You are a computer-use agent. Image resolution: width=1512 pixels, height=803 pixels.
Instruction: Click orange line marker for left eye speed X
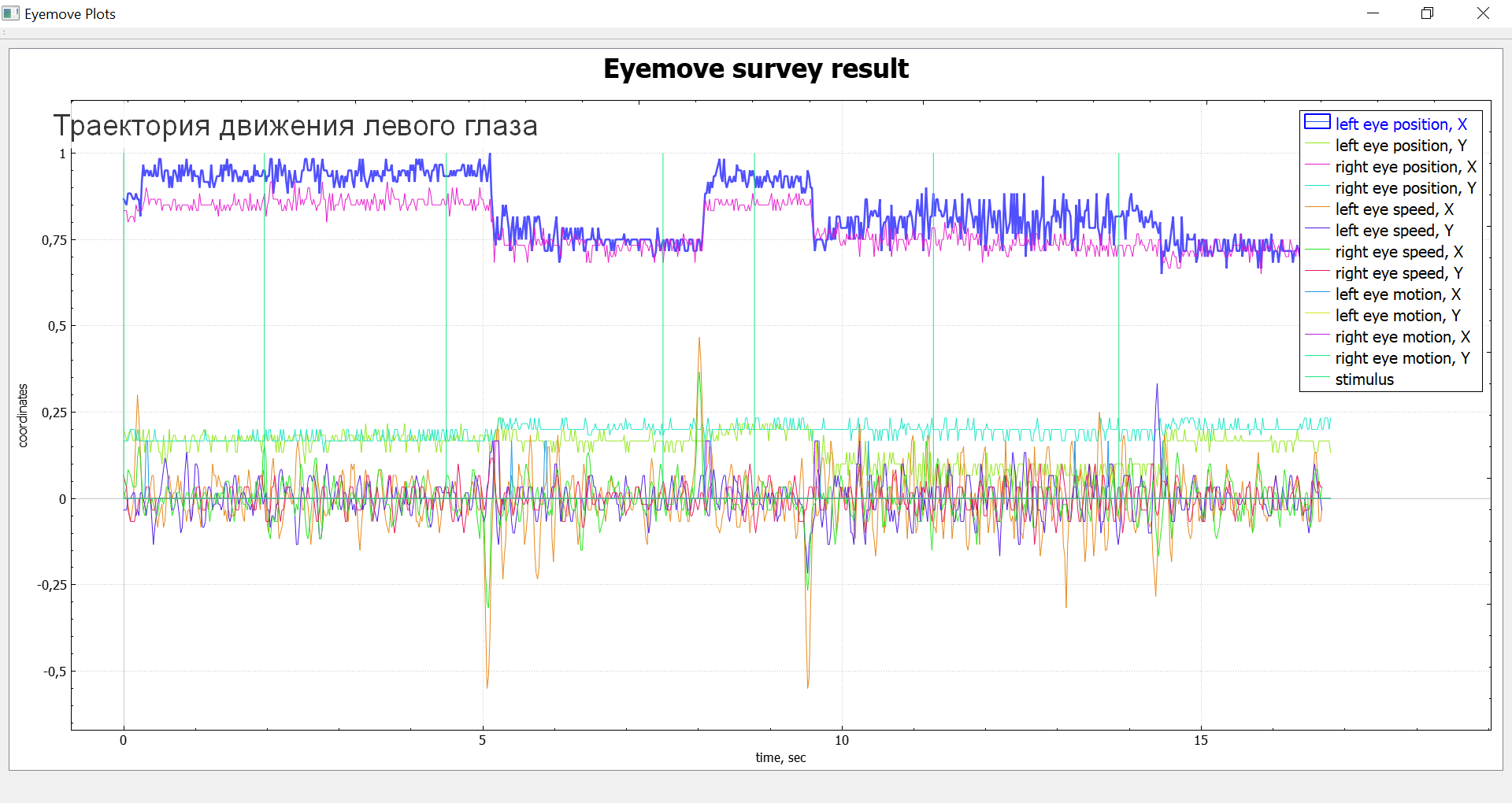click(x=1317, y=208)
